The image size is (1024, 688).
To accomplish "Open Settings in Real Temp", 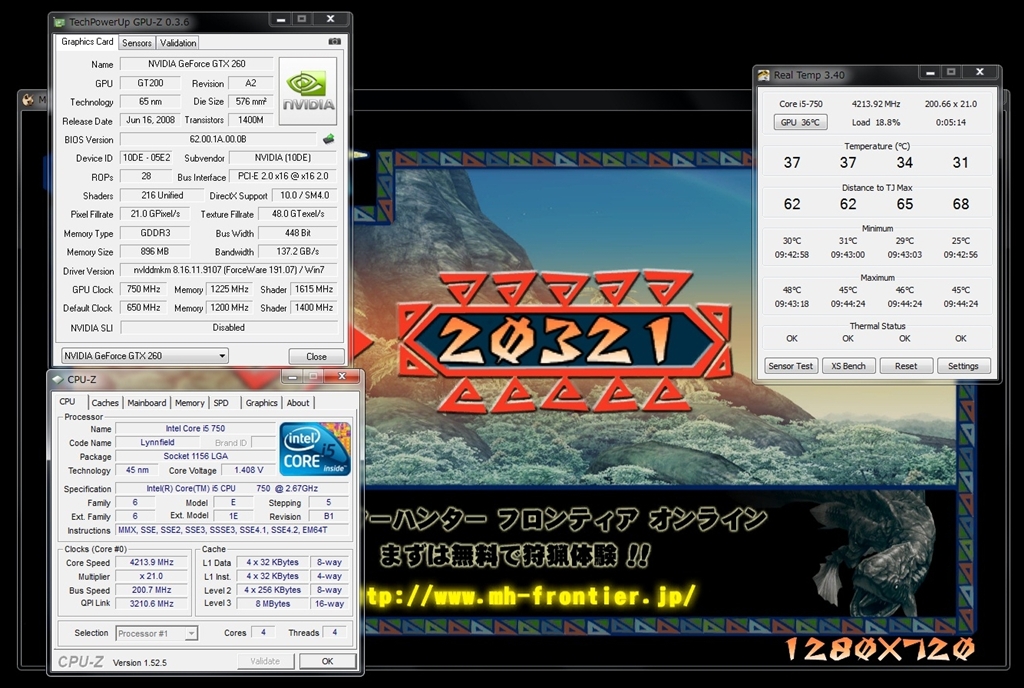I will (963, 366).
